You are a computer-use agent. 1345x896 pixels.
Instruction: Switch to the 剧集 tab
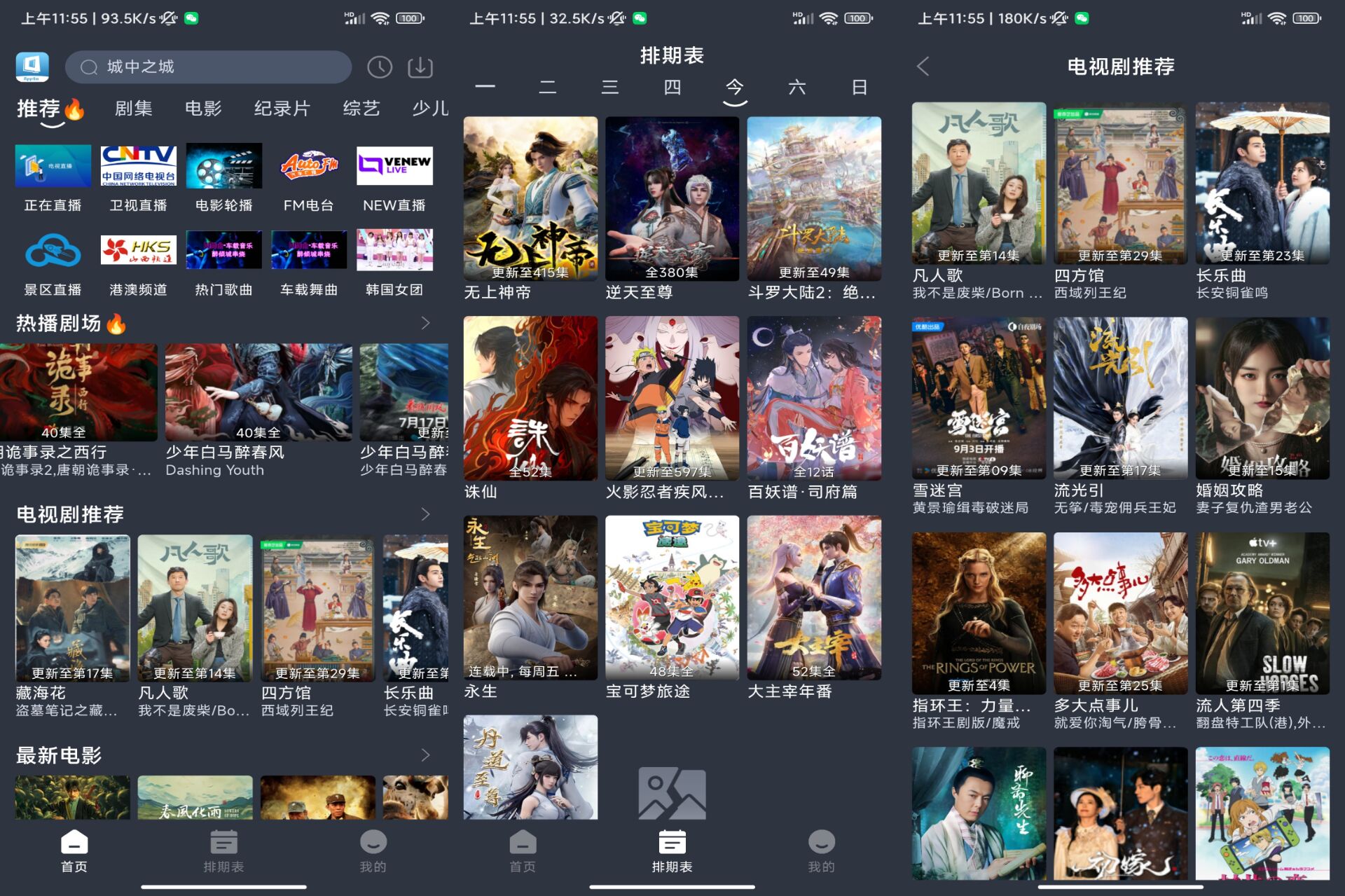(x=133, y=109)
